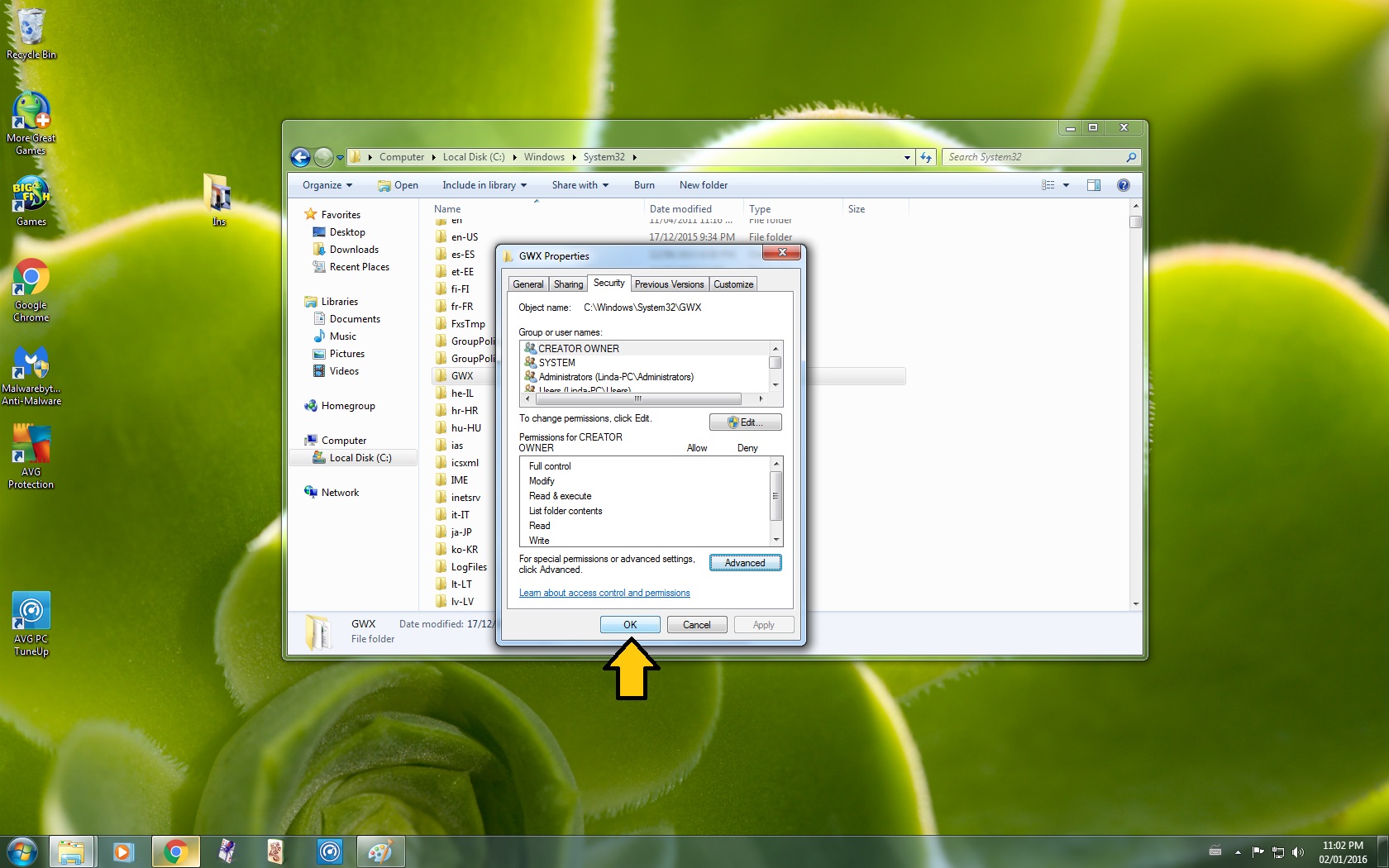
Task: Click the network tray icon
Action: [1278, 852]
